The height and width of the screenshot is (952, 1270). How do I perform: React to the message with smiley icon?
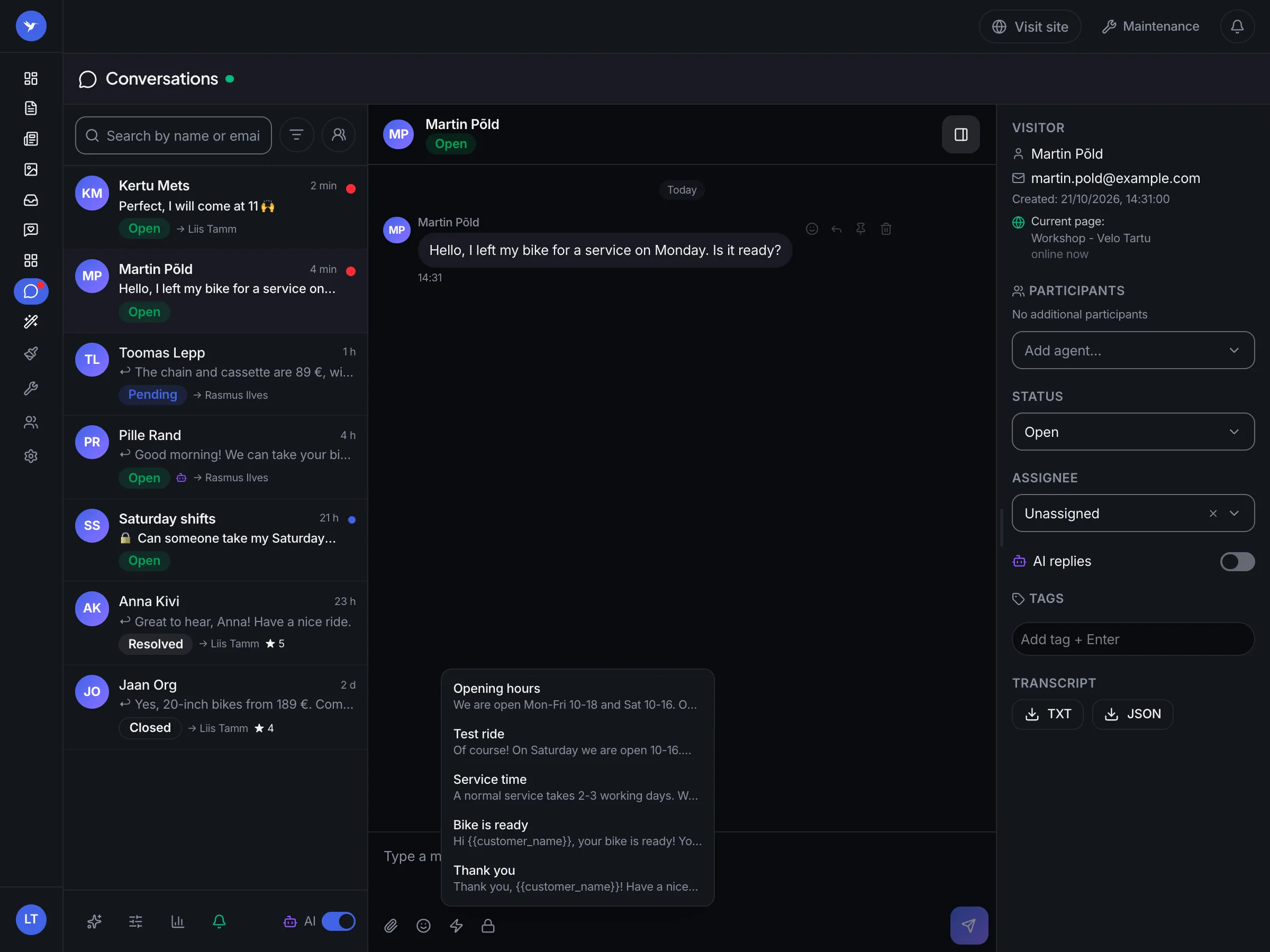[x=812, y=229]
